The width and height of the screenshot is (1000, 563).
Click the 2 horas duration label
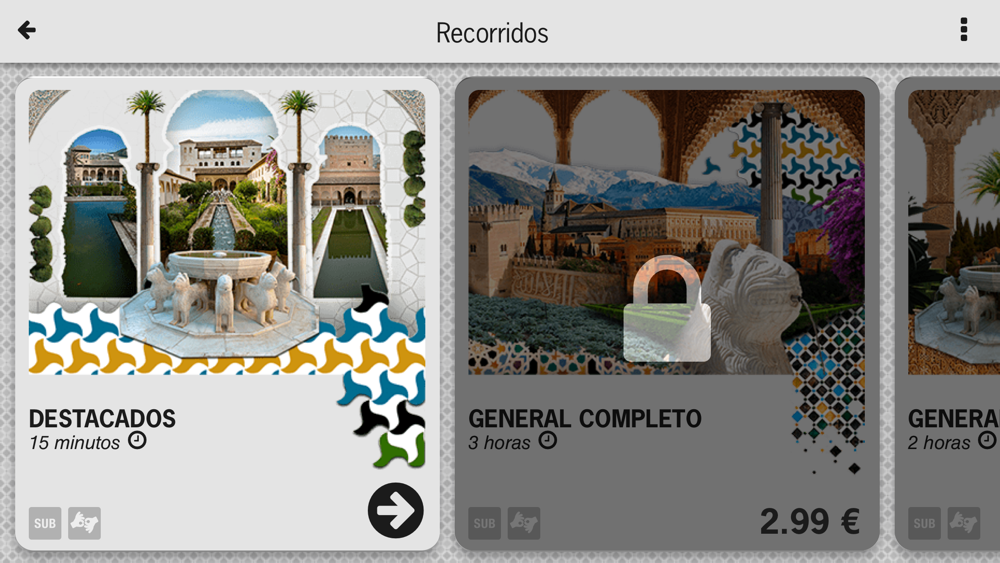(939, 442)
